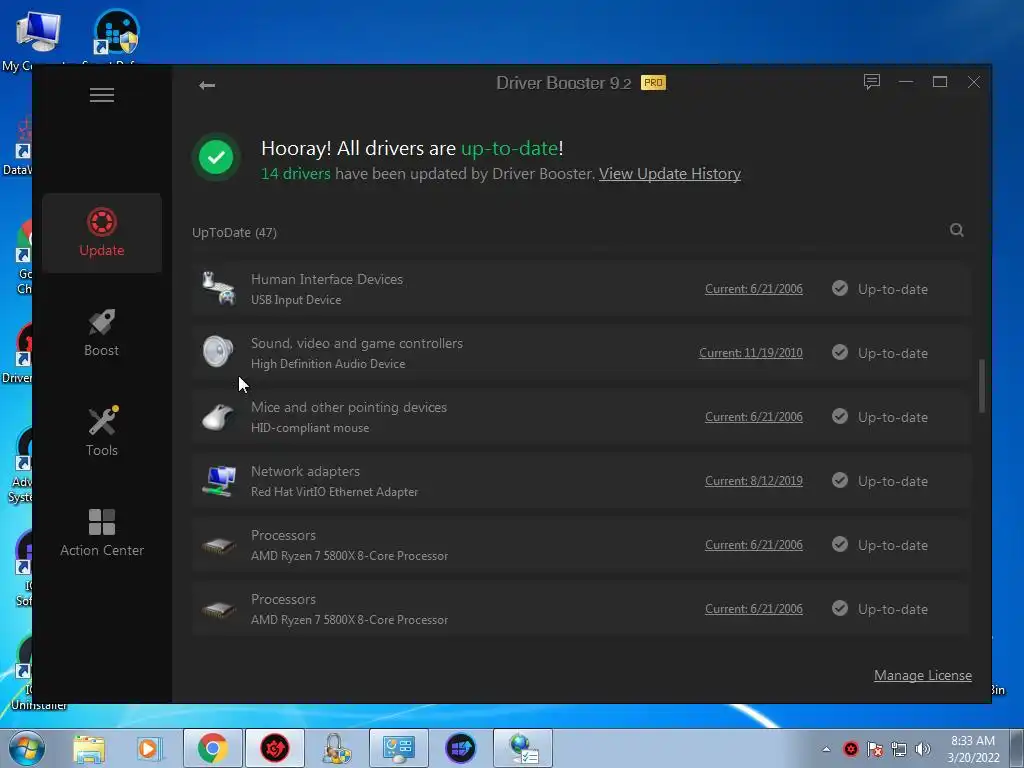Click Up-to-date check for first Processors row

(x=840, y=544)
